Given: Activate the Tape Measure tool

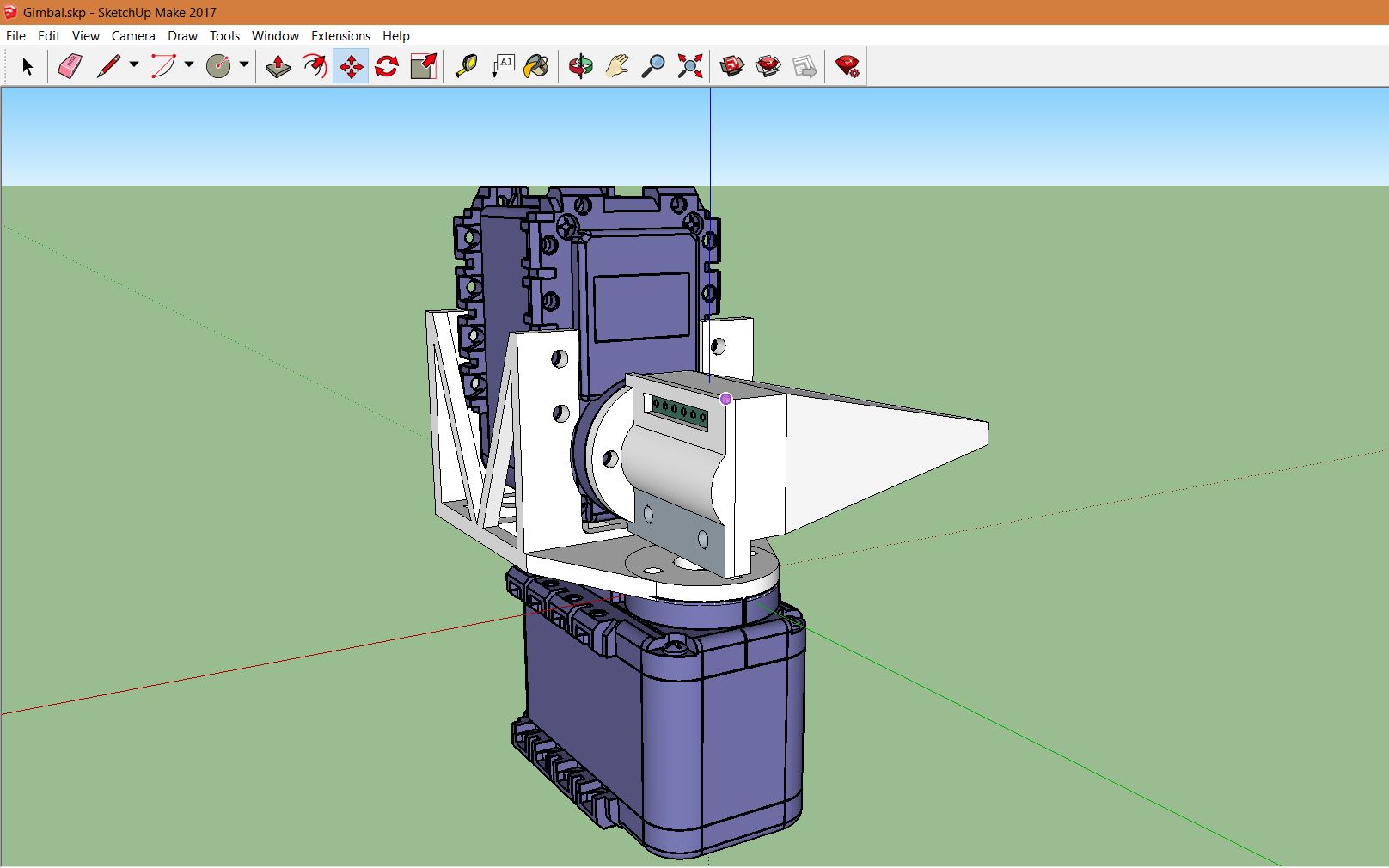Looking at the screenshot, I should click(466, 66).
